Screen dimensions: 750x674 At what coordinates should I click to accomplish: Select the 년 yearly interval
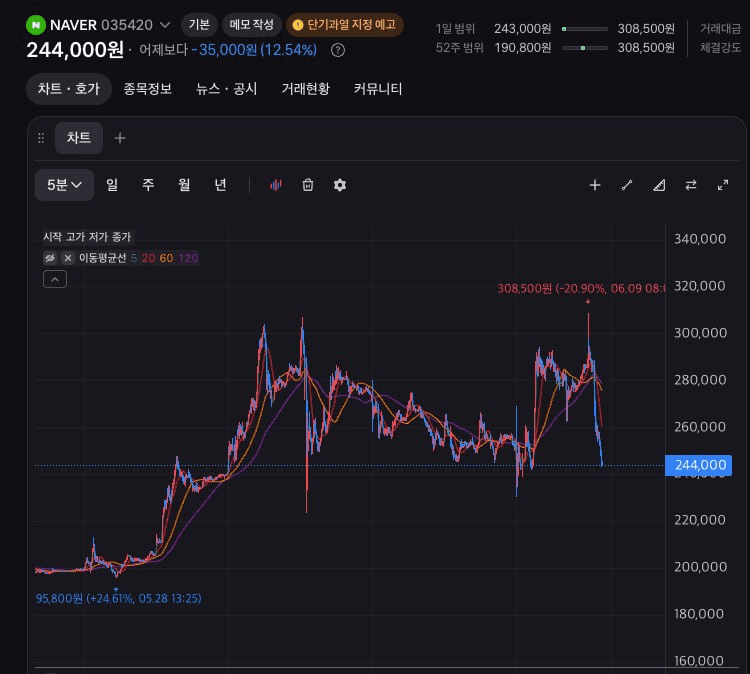[x=220, y=185]
